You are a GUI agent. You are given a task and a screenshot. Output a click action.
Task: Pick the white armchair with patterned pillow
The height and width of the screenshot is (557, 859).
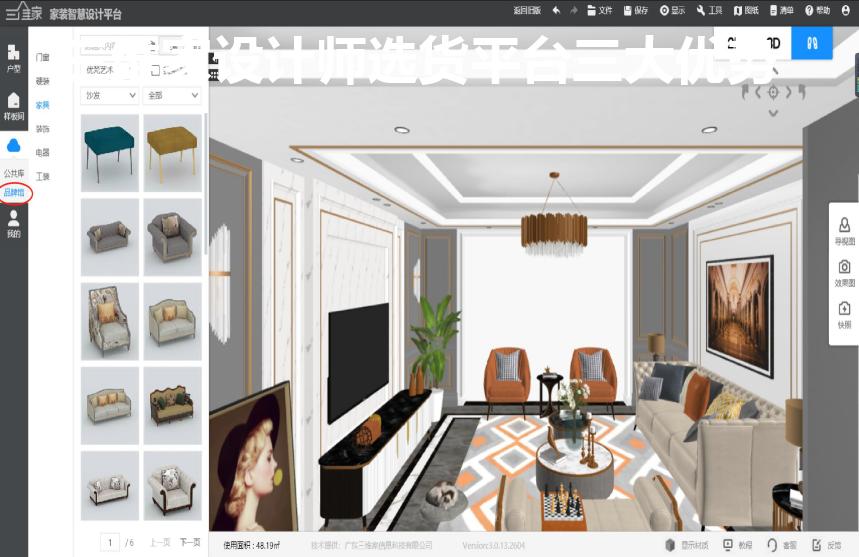pyautogui.click(x=173, y=486)
